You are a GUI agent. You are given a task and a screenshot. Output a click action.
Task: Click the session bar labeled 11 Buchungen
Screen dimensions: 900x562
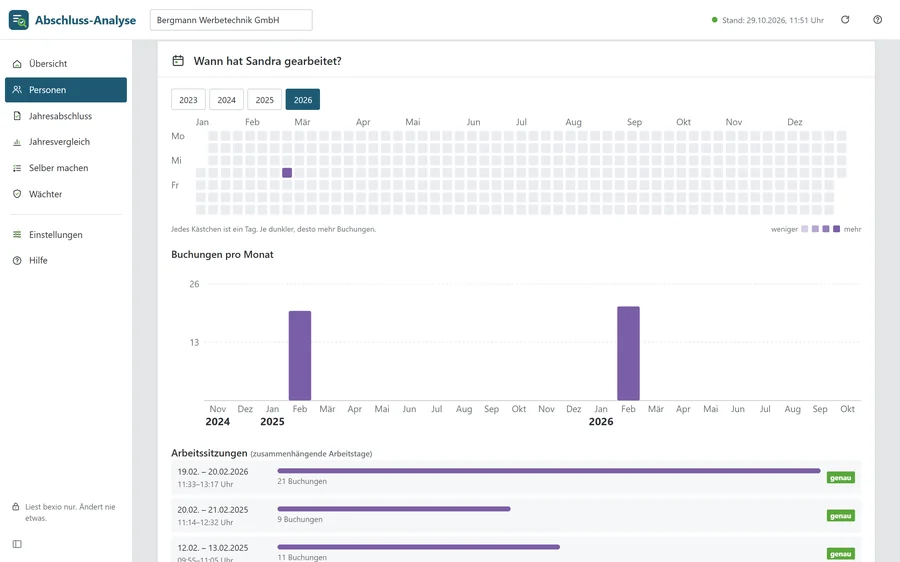coord(418,547)
